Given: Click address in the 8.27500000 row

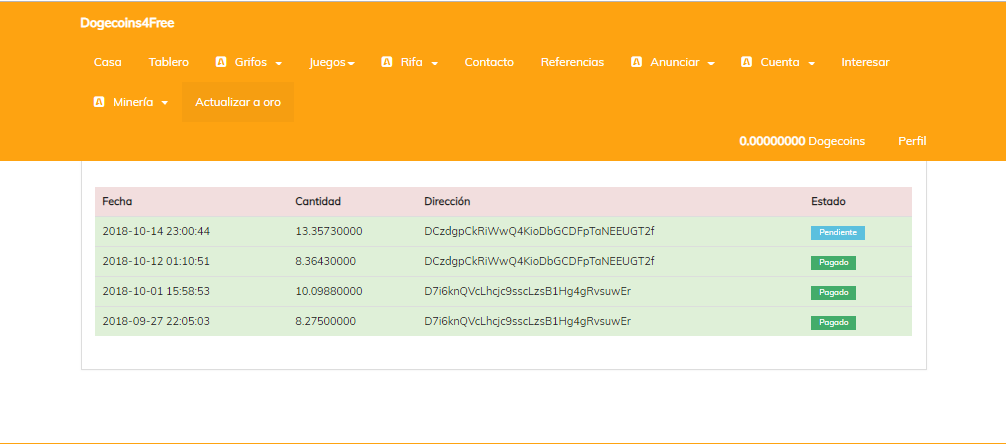Looking at the screenshot, I should (x=527, y=321).
